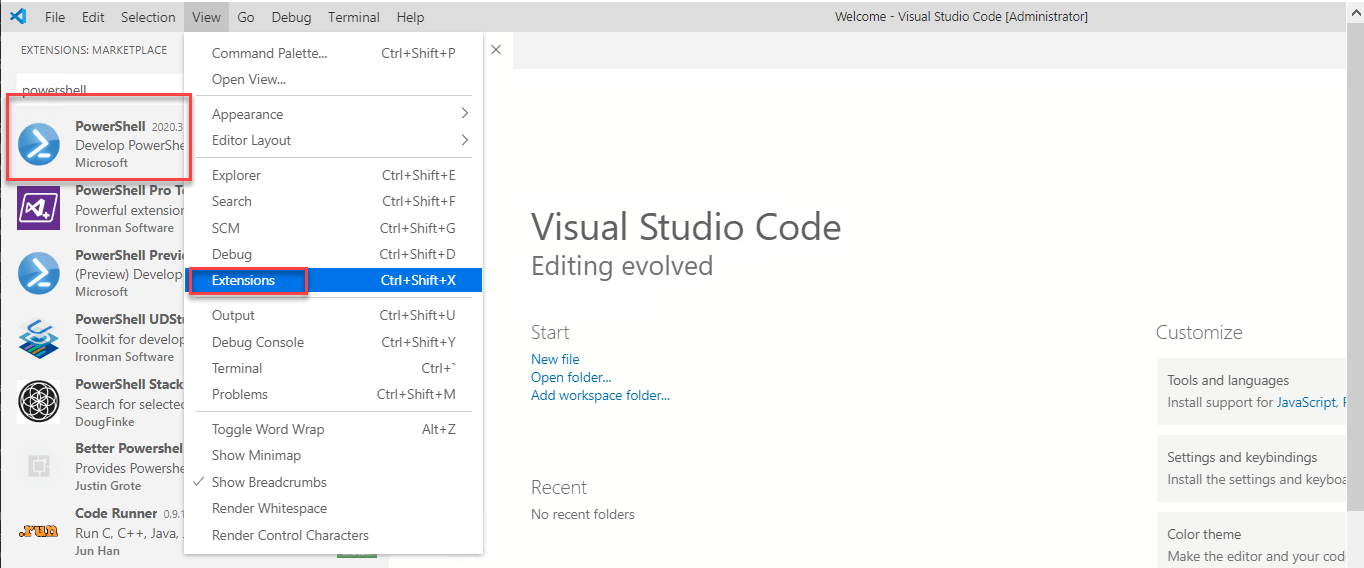Click the Extensions: Marketplace panel header

(x=94, y=50)
